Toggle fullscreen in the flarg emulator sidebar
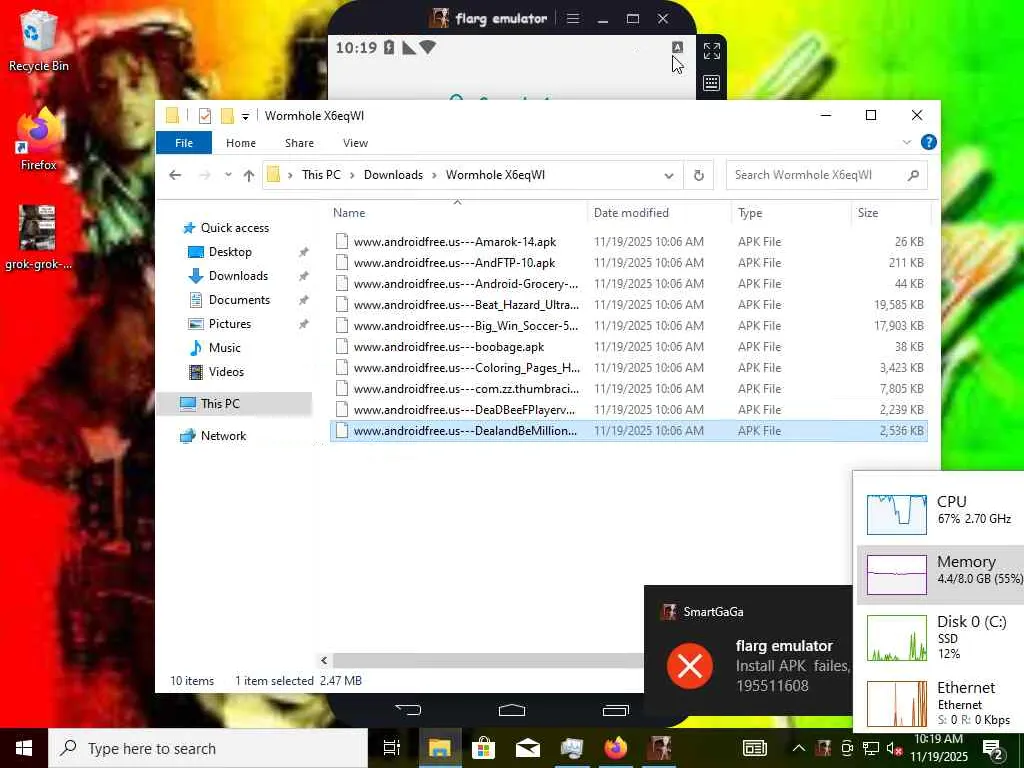Viewport: 1024px width, 768px height. point(711,51)
